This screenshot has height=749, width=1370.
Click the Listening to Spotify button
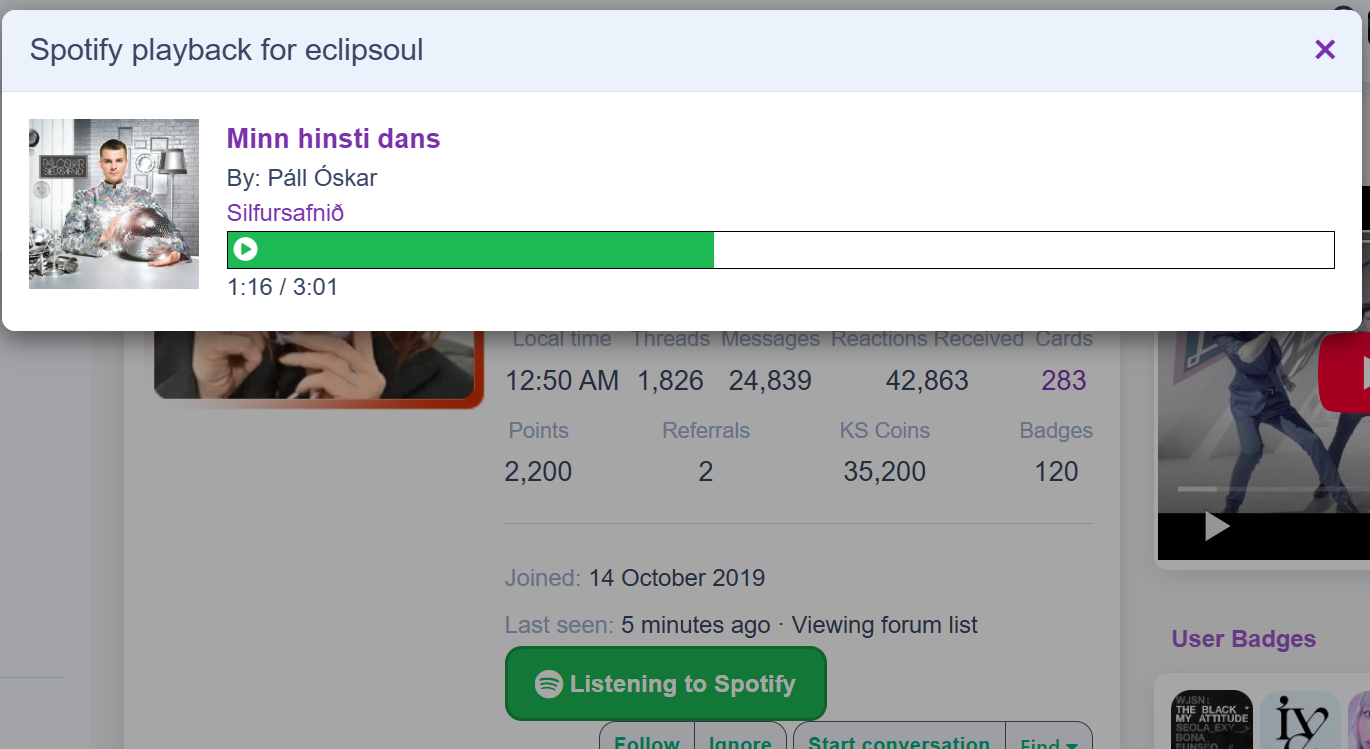coord(666,684)
